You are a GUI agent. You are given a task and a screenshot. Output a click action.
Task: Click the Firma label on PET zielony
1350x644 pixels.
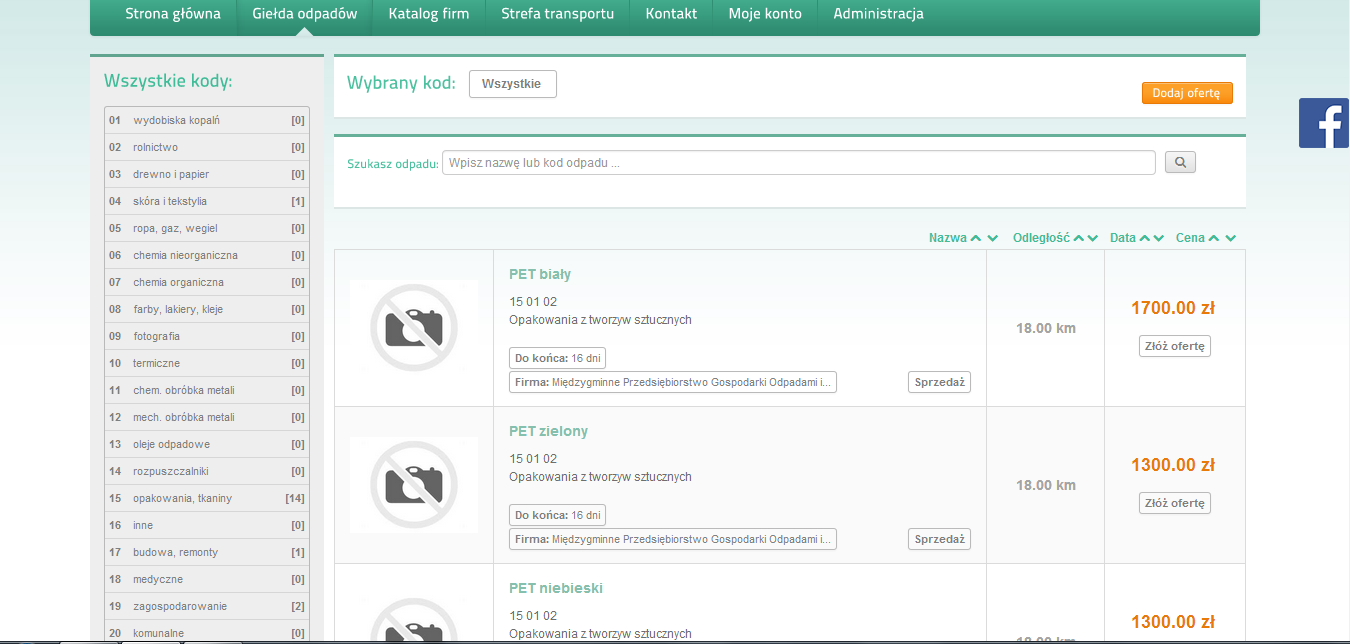point(673,539)
